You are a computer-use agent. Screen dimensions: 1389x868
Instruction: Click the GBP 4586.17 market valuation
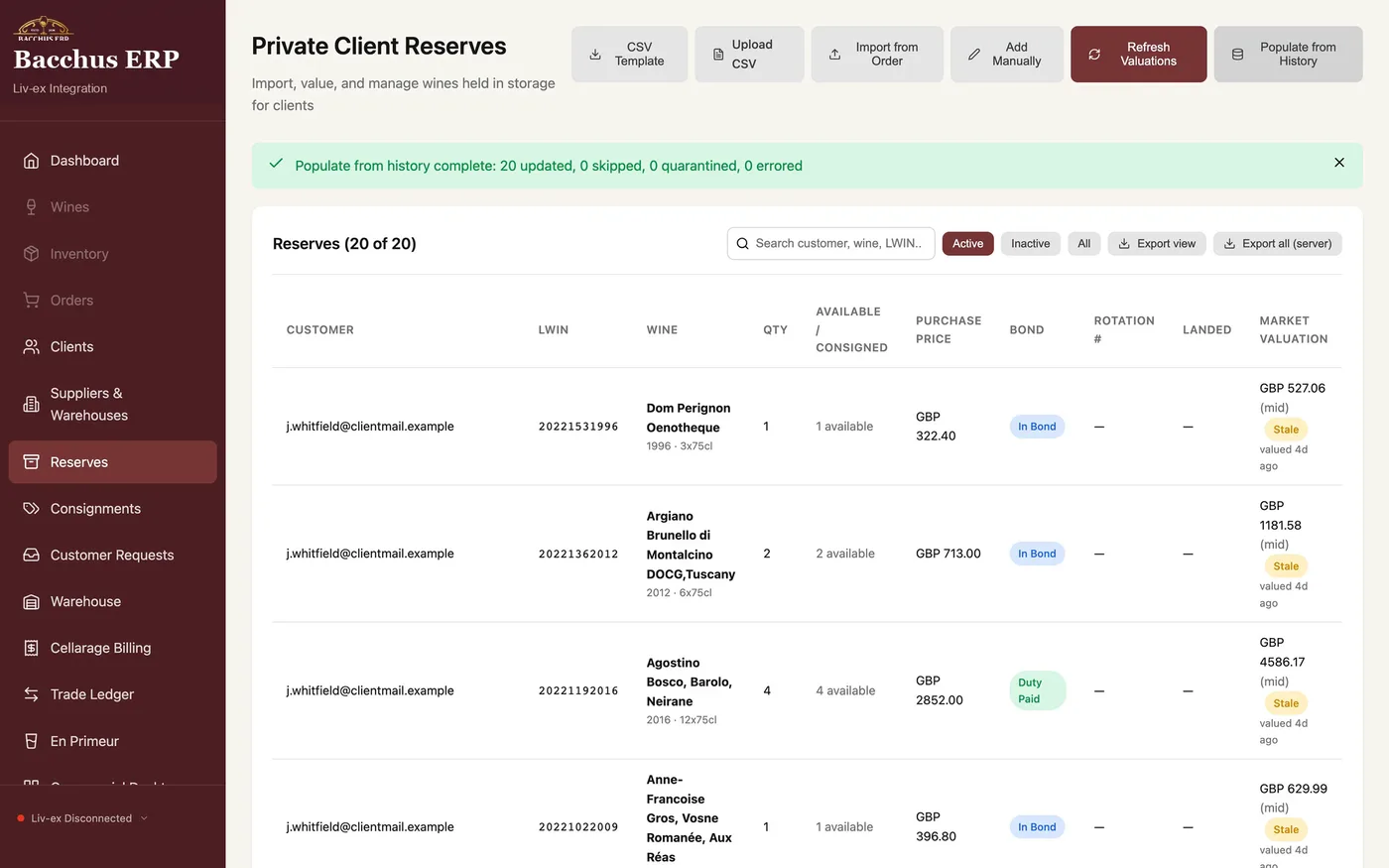coord(1283,653)
